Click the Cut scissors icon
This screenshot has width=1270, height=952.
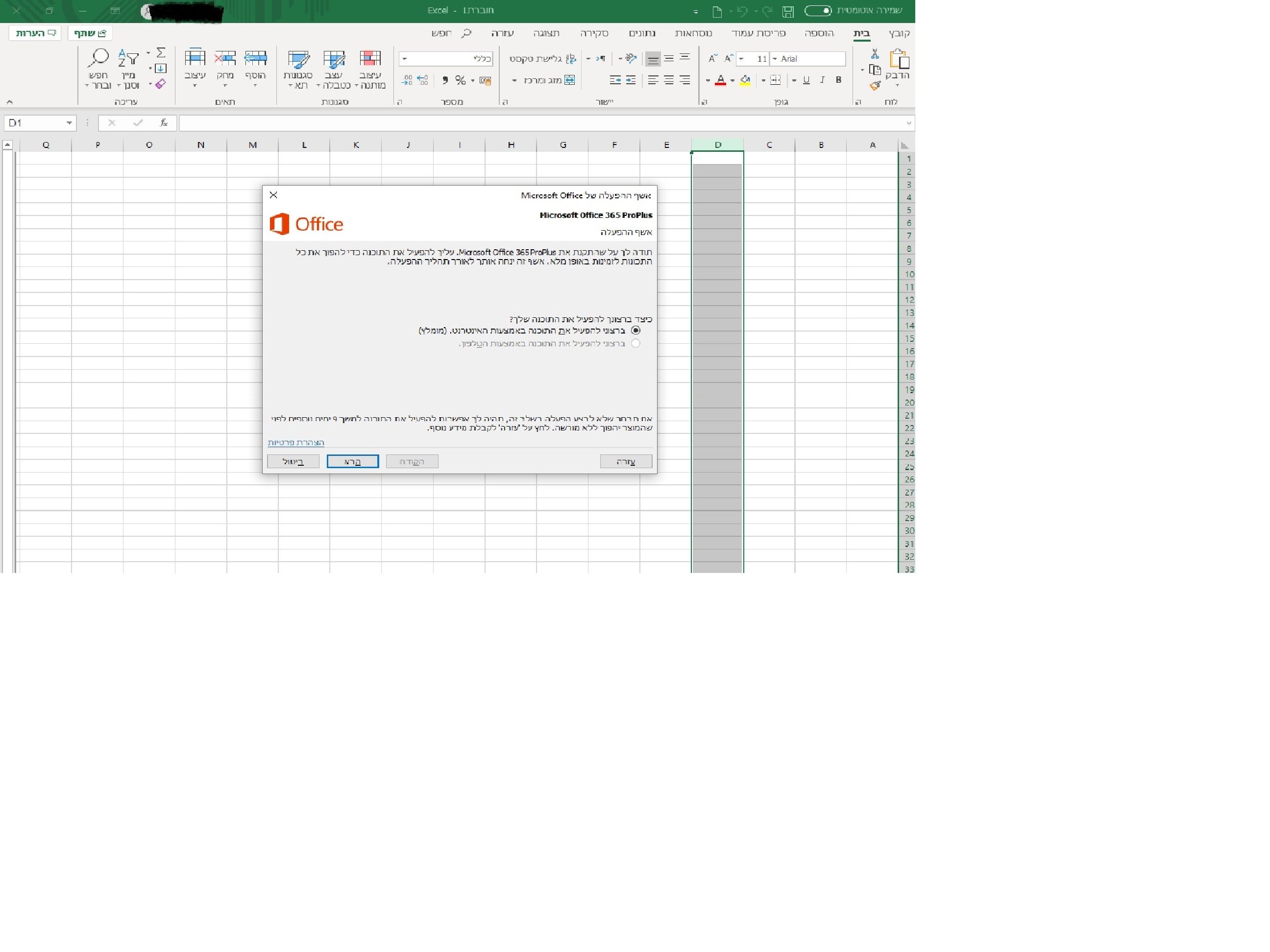point(875,54)
